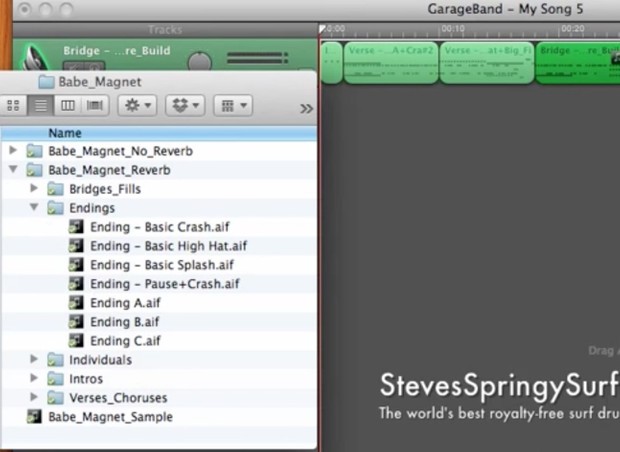Select the Bridges_Fills folder icon
The height and width of the screenshot is (452, 620).
click(55, 189)
